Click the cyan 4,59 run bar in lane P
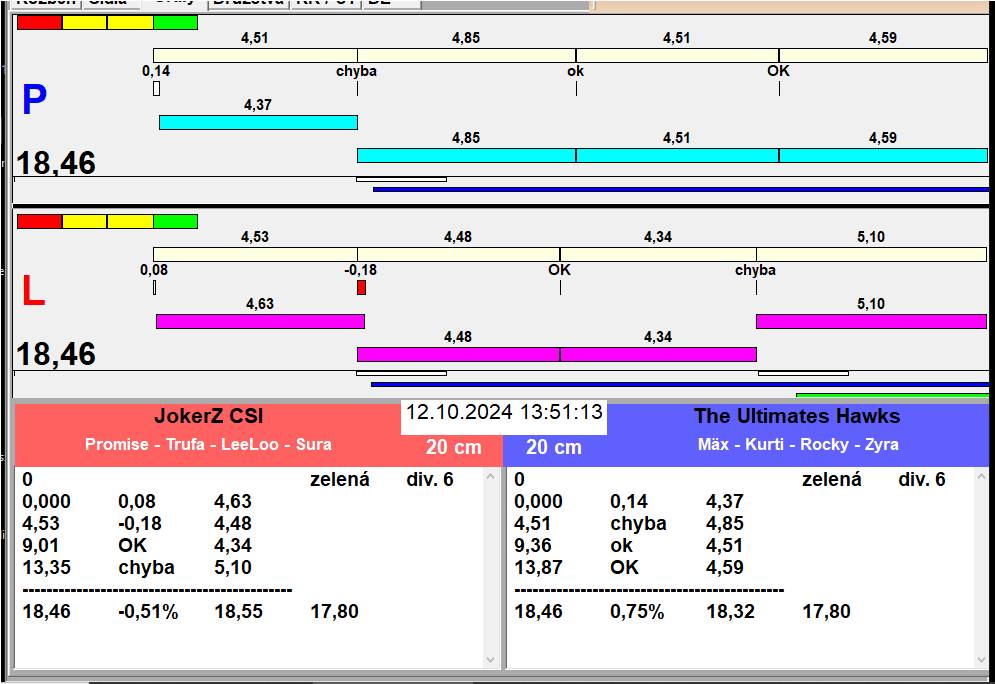 tap(883, 155)
